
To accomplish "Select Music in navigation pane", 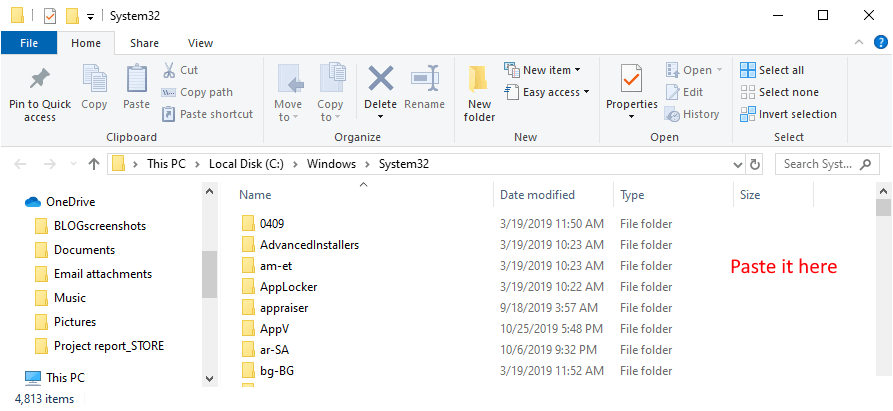I will pyautogui.click(x=60, y=298).
